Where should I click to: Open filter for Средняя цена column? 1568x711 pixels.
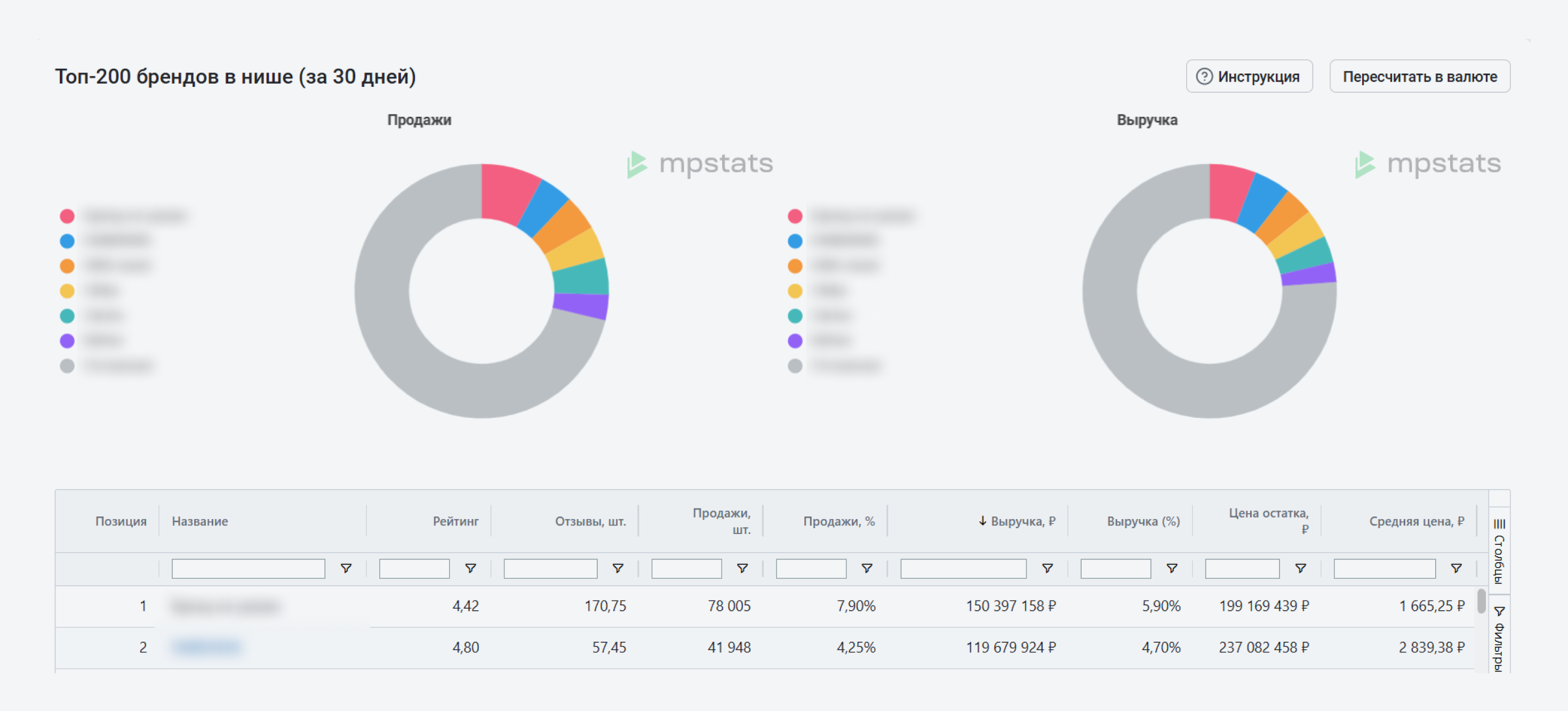point(1456,568)
